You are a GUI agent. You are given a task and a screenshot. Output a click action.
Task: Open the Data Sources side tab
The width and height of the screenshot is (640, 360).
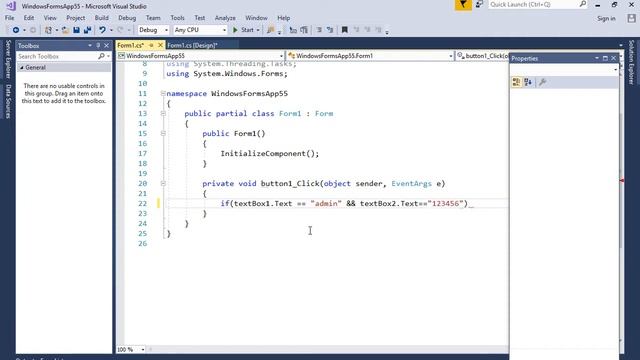pyautogui.click(x=8, y=101)
